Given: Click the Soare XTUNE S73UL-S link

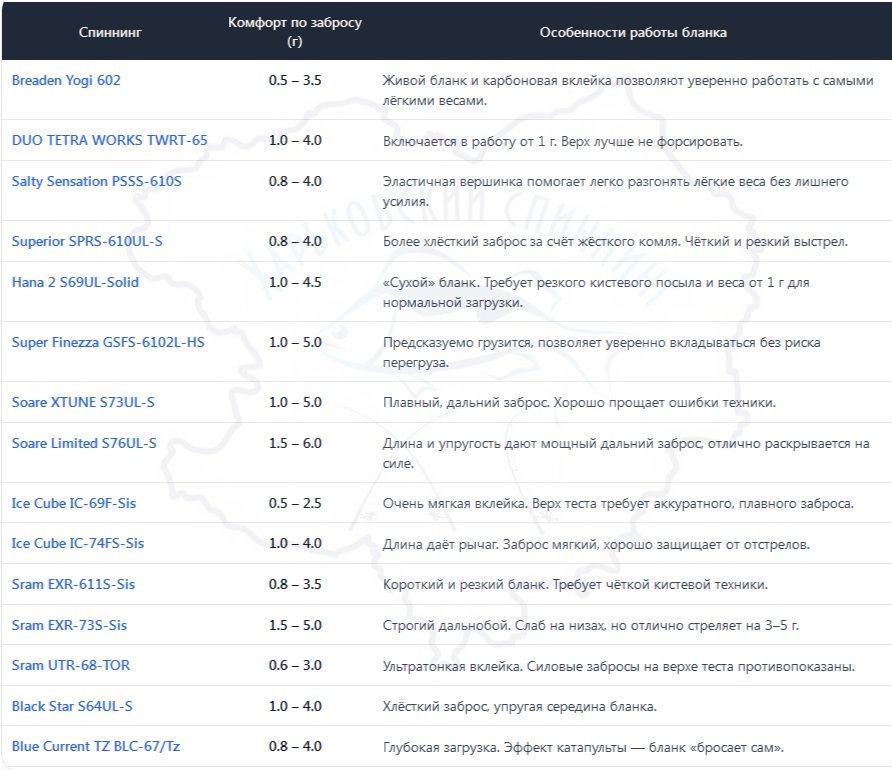Looking at the screenshot, I should click(x=83, y=402).
